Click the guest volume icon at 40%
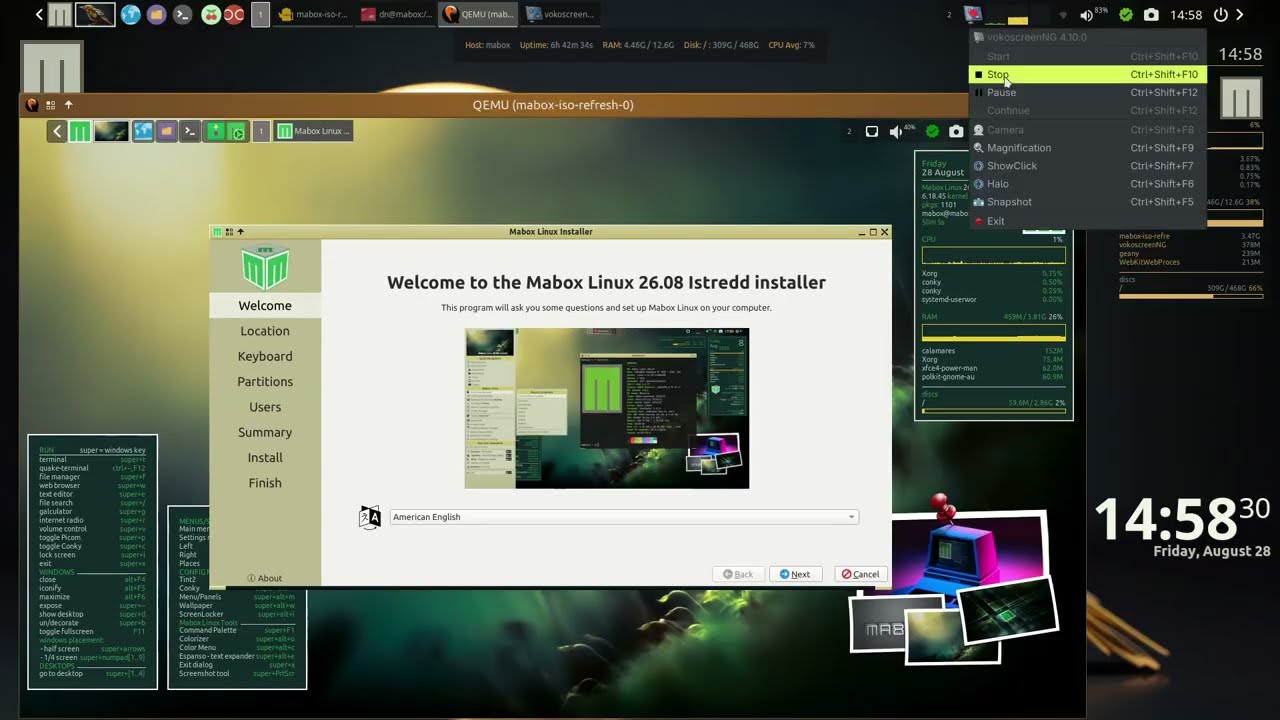The image size is (1280, 720). pyautogui.click(x=903, y=131)
